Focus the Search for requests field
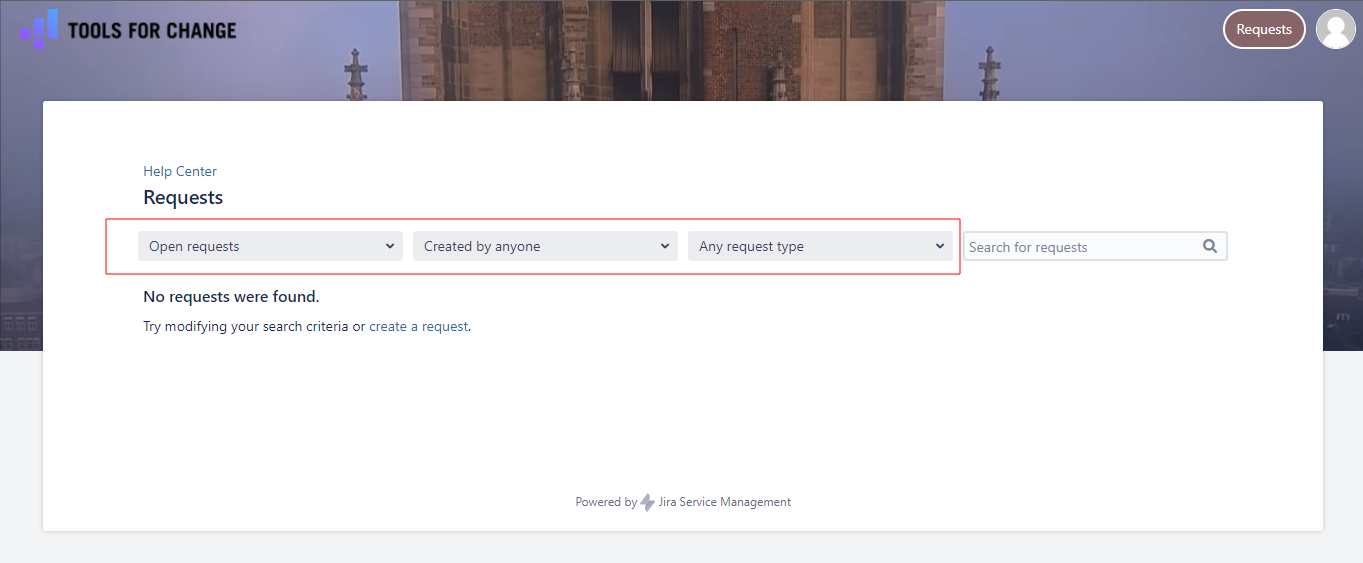This screenshot has height=563, width=1363. (1080, 247)
